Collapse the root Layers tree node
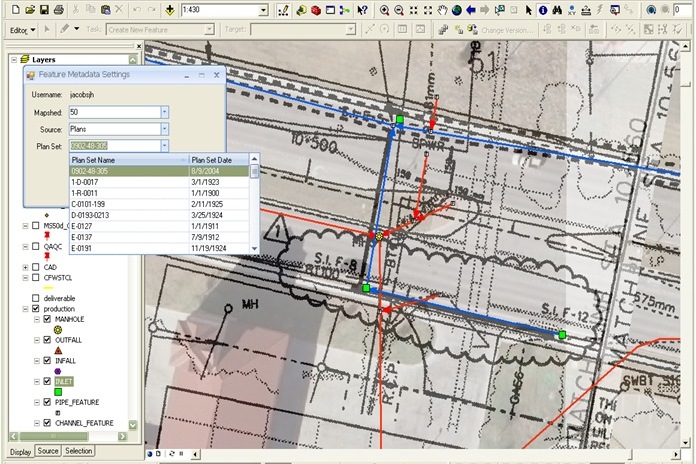This screenshot has height=464, width=696. pos(14,59)
